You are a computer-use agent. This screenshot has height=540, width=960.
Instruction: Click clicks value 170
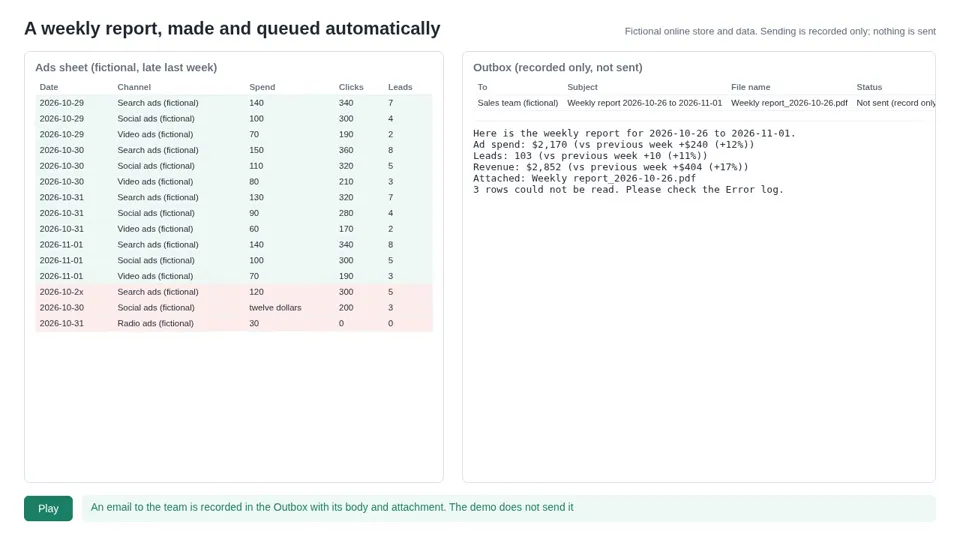point(346,229)
